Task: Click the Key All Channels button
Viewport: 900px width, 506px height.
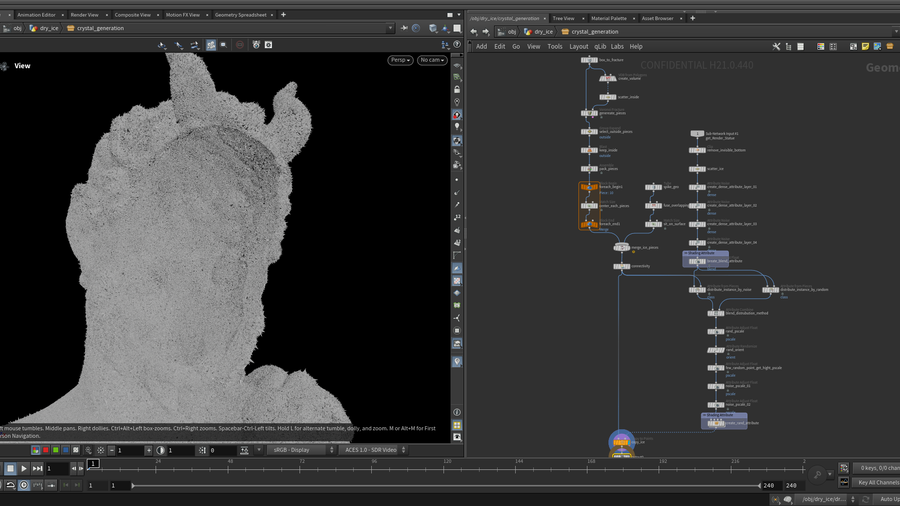Action: point(877,482)
